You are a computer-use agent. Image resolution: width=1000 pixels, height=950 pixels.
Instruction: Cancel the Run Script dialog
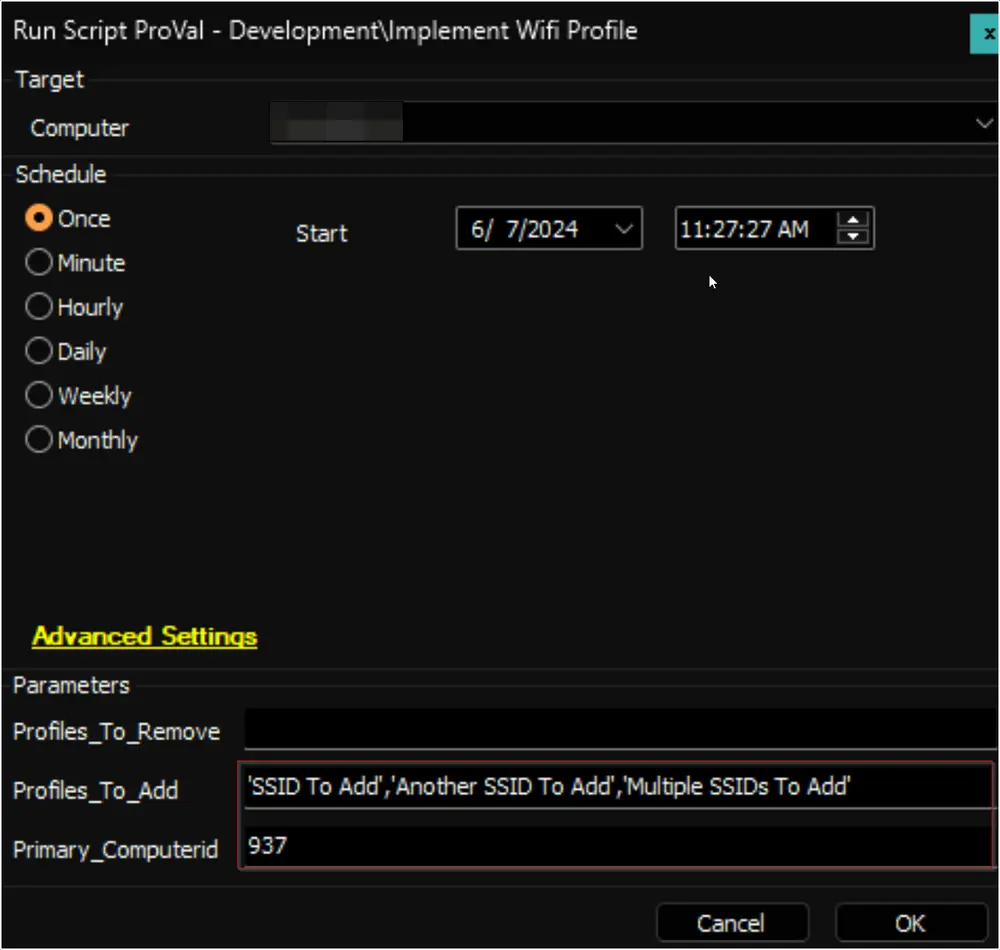(x=732, y=923)
